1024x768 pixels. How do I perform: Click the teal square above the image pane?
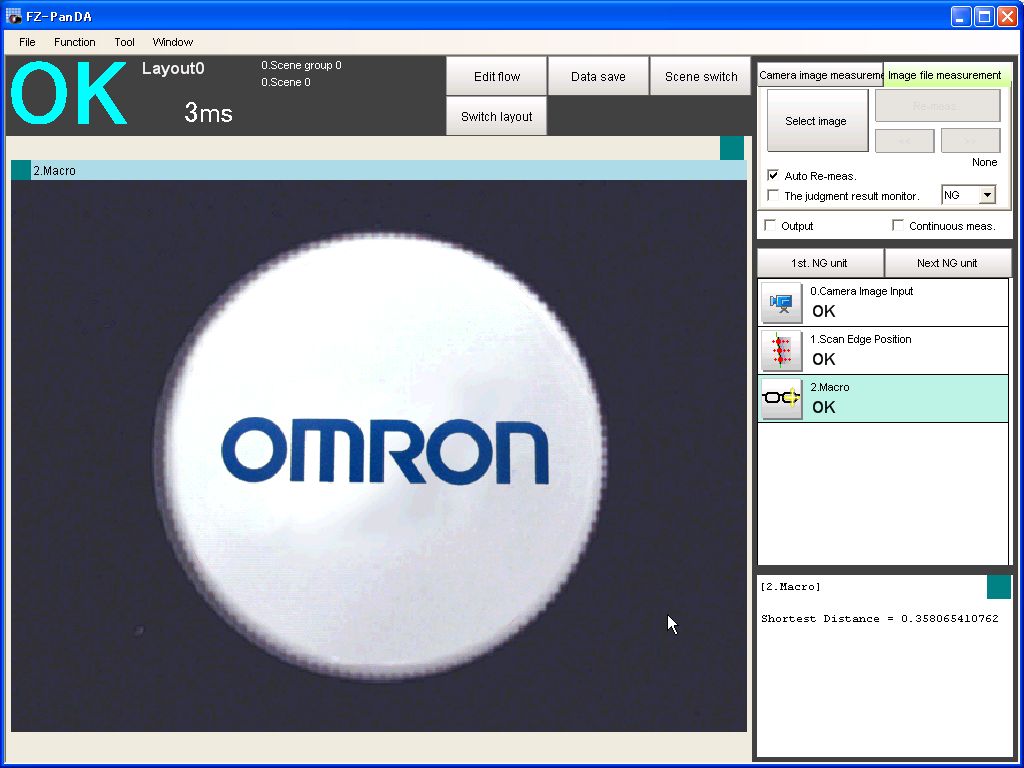pos(732,148)
